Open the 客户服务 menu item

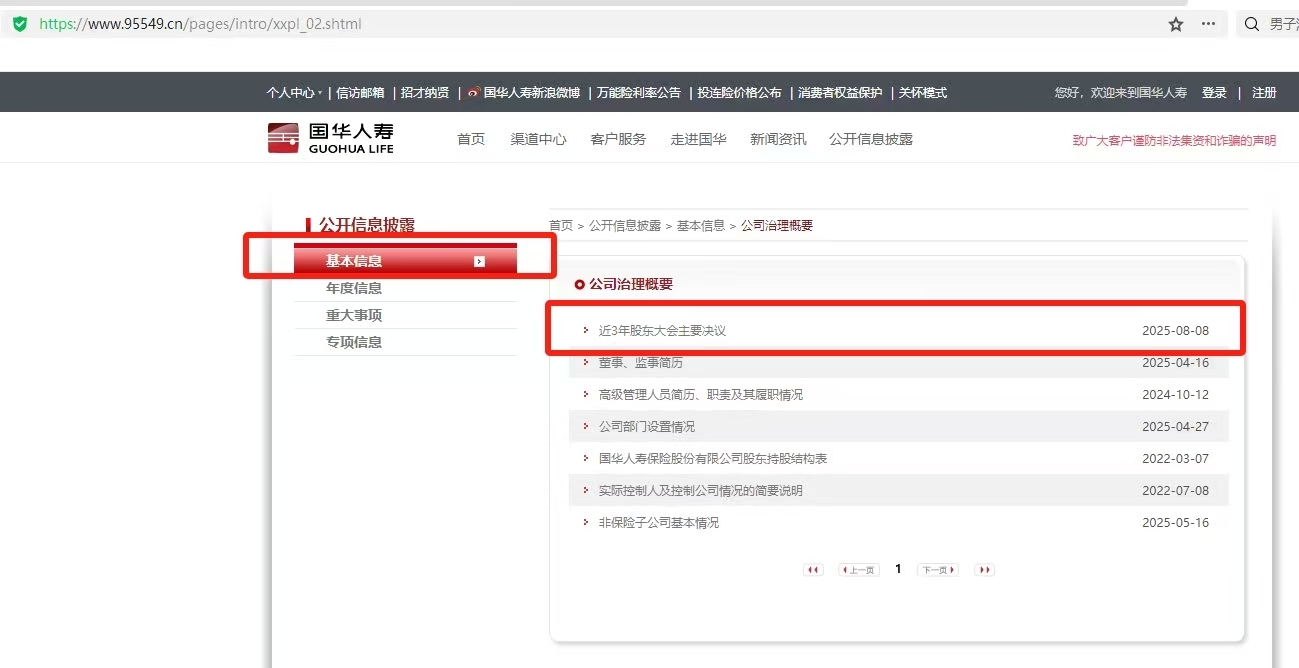click(618, 139)
